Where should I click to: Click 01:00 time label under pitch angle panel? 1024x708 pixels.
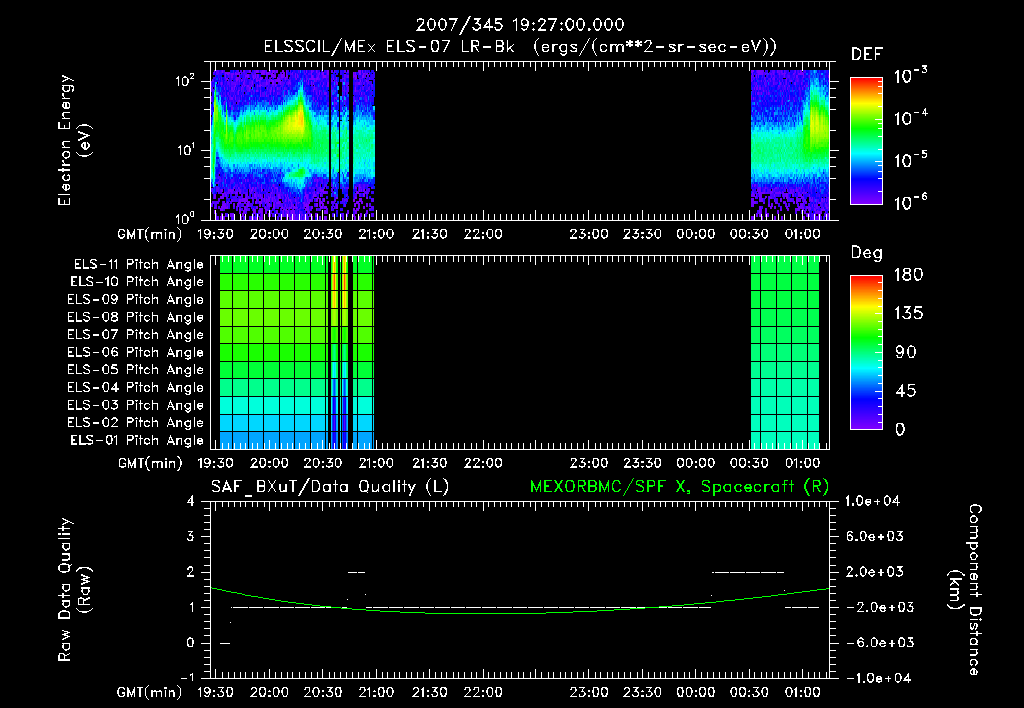(x=802, y=463)
